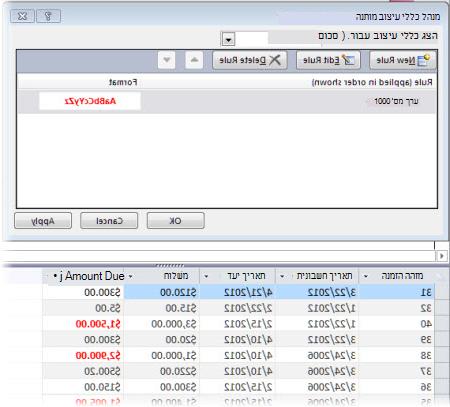Image resolution: width=450 pixels, height=407 pixels.
Task: Close the conditional formatting rules dialog
Action: [x=22, y=16]
